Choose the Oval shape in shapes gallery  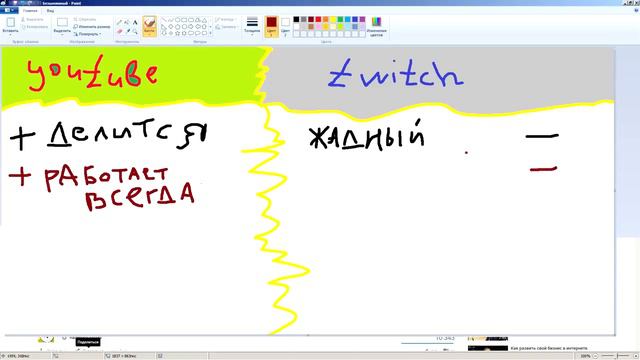click(178, 20)
